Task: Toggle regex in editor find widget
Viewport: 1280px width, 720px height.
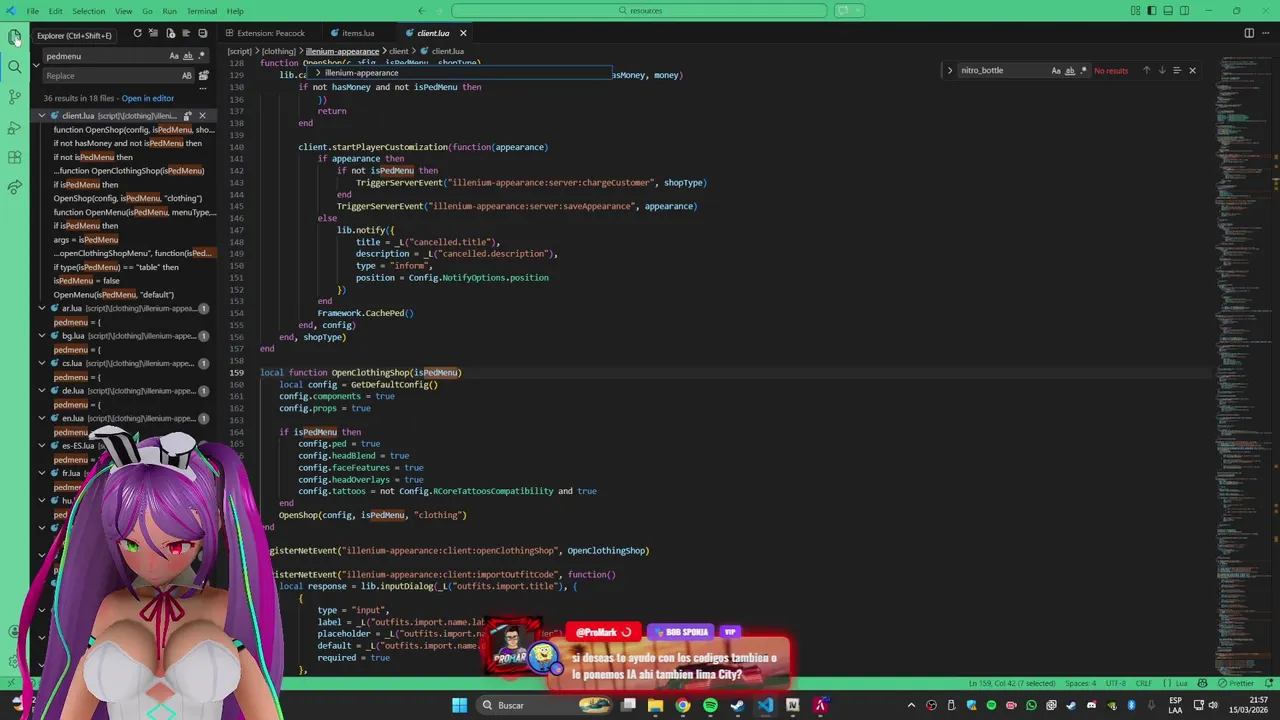Action: click(x=1084, y=71)
